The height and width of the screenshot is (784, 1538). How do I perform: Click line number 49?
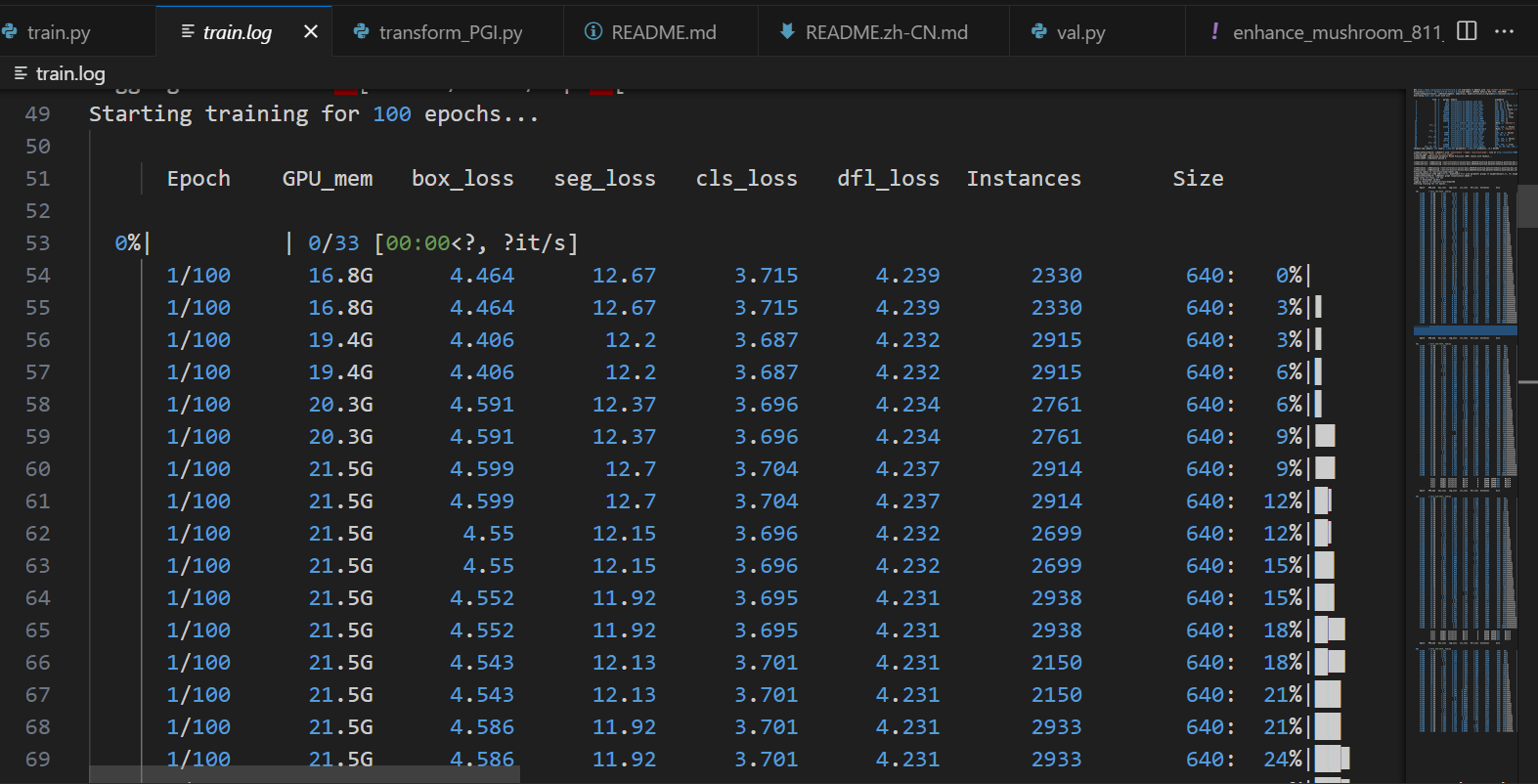pyautogui.click(x=37, y=114)
